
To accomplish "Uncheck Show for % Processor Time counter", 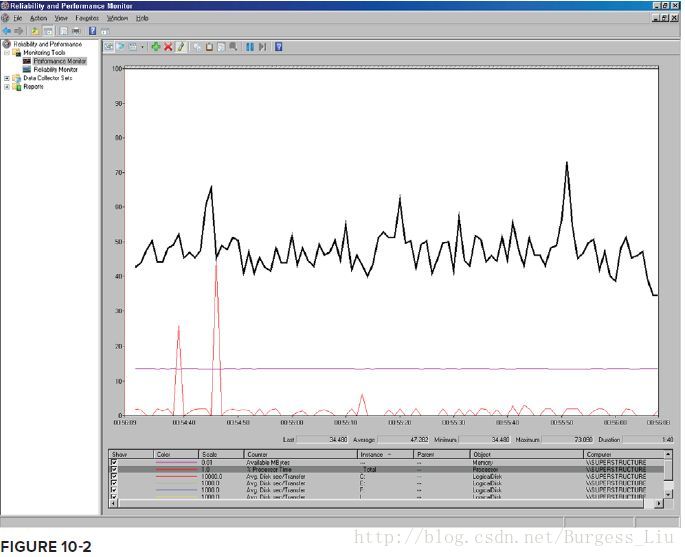I will click(x=114, y=469).
